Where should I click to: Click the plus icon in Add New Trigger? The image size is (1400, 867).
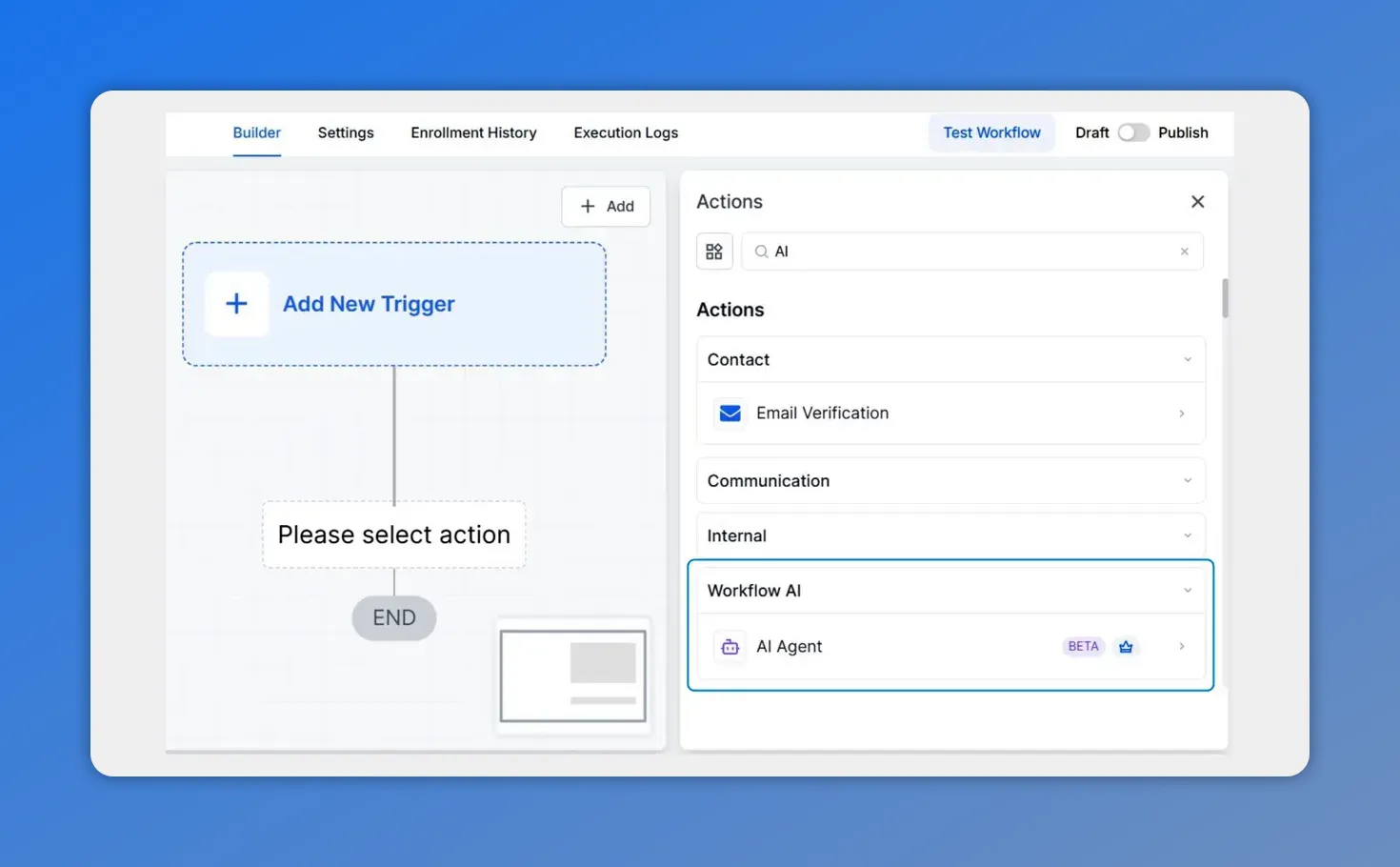[x=236, y=303]
